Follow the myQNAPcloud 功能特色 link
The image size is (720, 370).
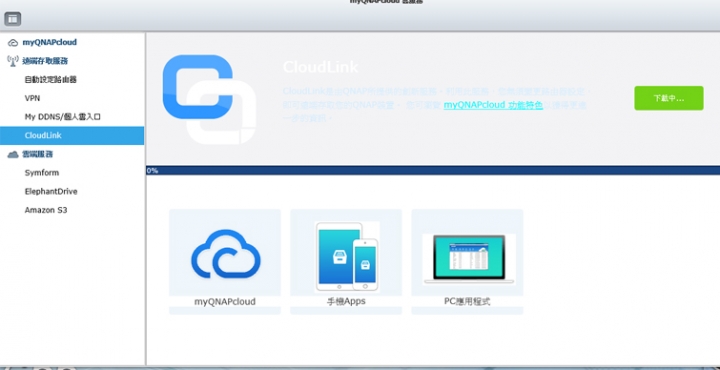pyautogui.click(x=493, y=105)
